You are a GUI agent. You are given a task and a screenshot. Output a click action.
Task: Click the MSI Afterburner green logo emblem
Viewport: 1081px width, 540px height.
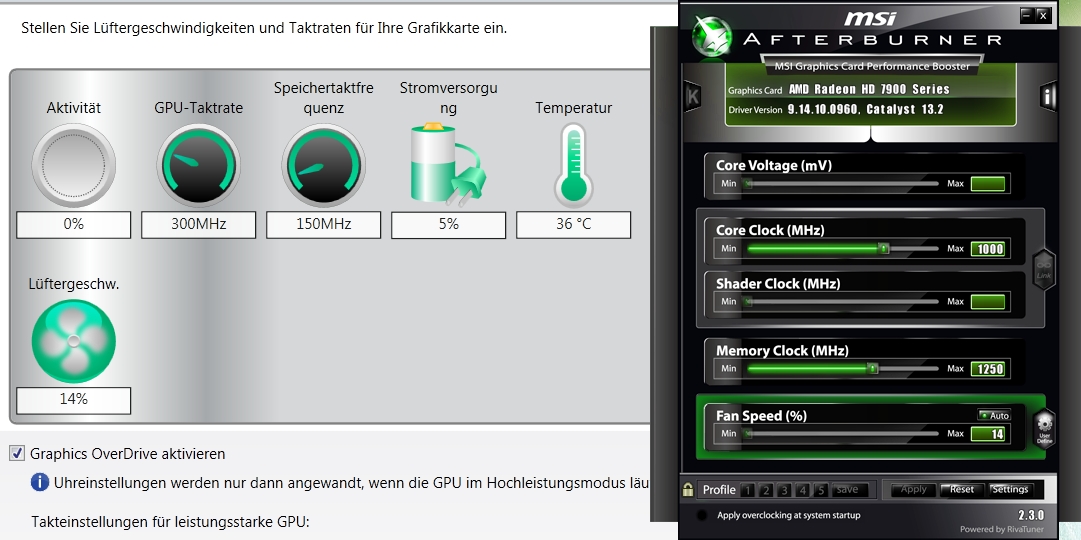pyautogui.click(x=711, y=36)
